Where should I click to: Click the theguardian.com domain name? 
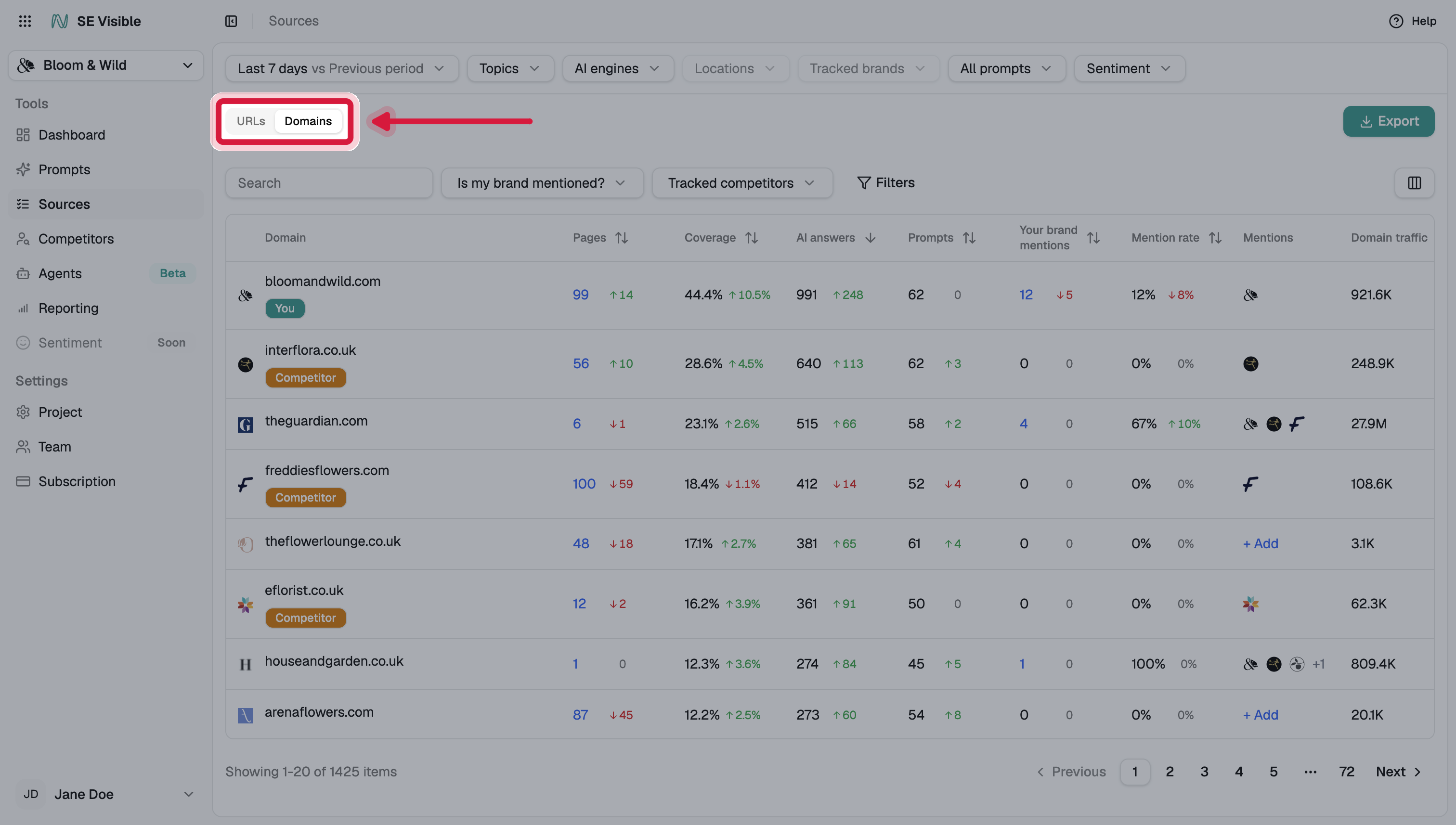click(x=316, y=421)
